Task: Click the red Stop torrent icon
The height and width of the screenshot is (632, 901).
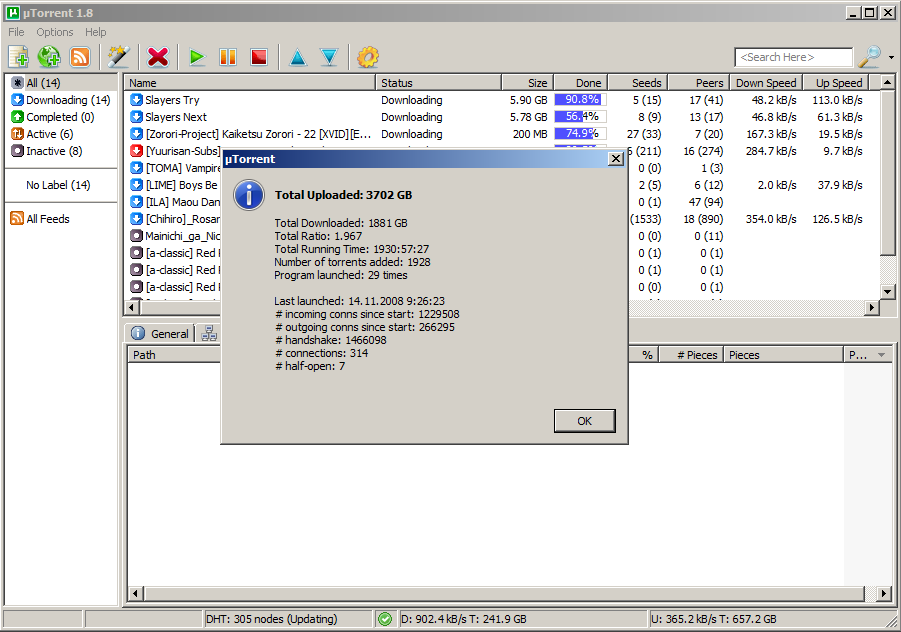Action: (x=259, y=57)
